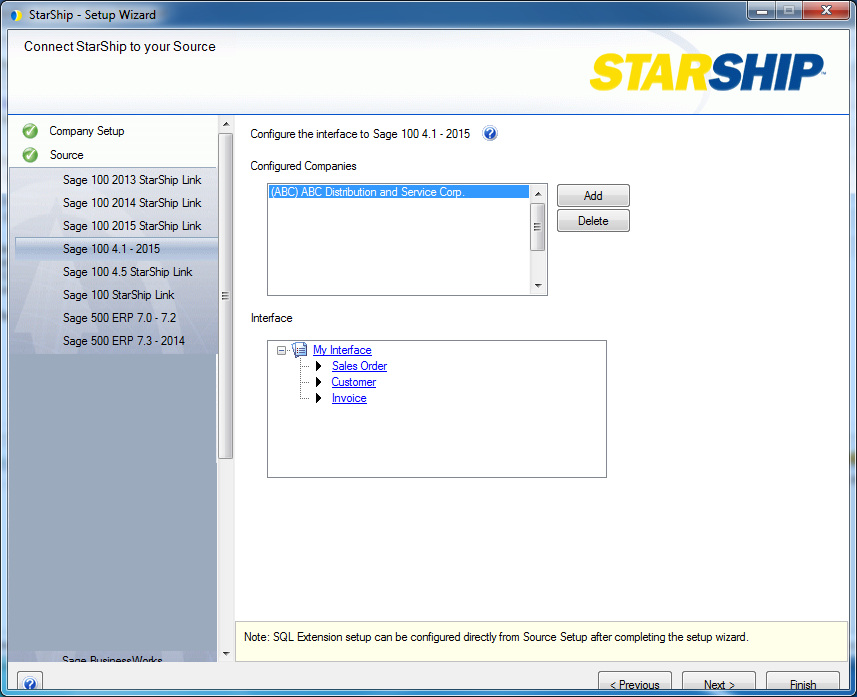
Task: Close the Setup Wizard window
Action: [x=827, y=10]
